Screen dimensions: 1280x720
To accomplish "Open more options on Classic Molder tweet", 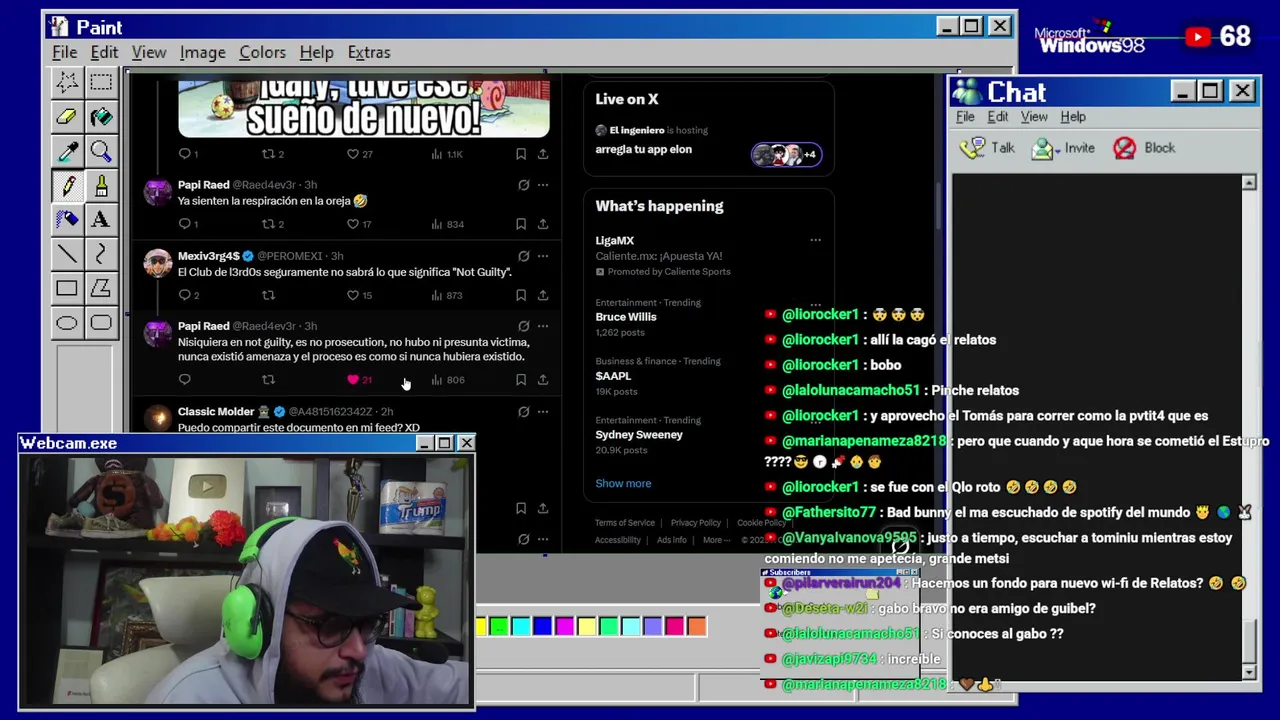I will tap(543, 411).
